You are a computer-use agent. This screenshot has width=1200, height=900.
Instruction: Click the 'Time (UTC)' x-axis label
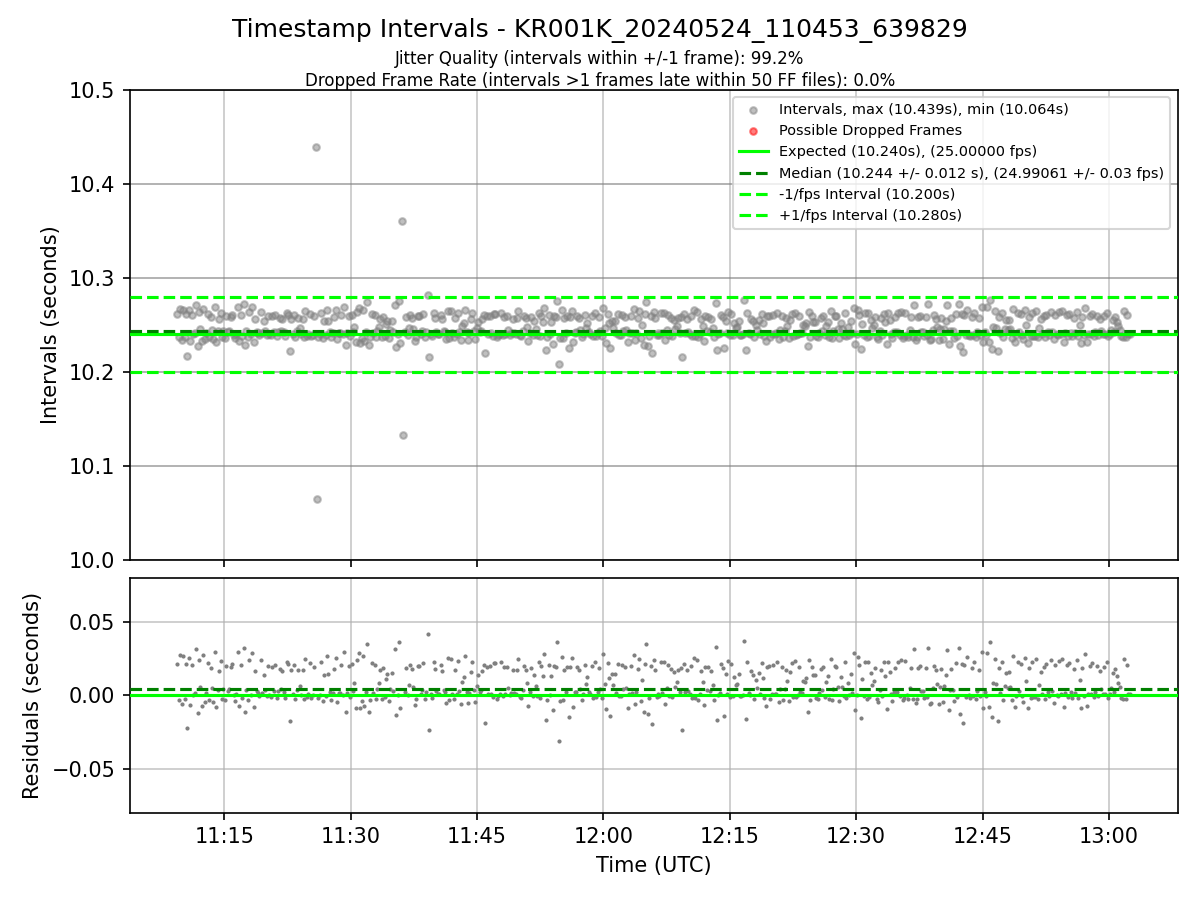tap(653, 865)
